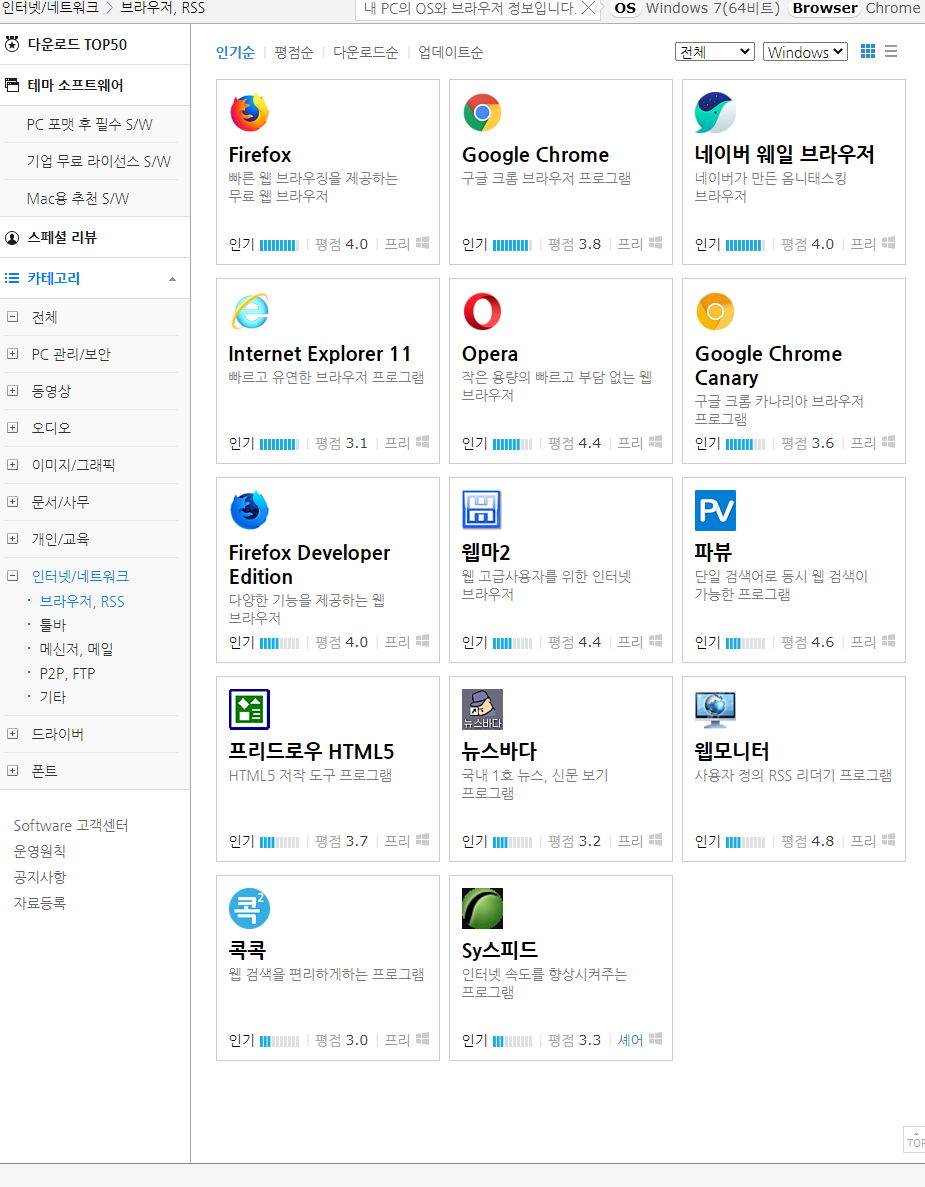Viewport: 925px width, 1187px height.
Task: Open 공지사항 link
Action: (39, 877)
